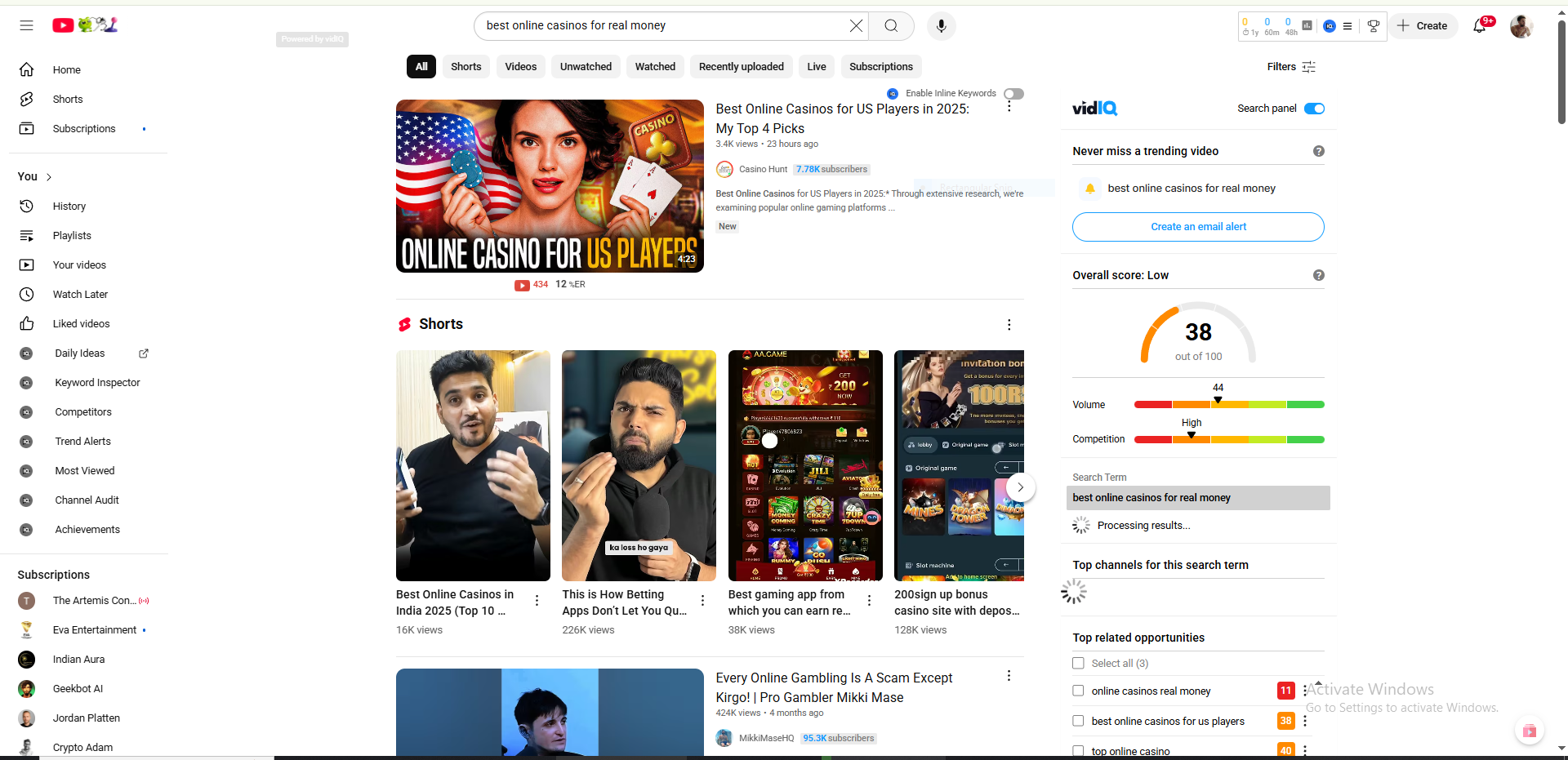
Task: Open the Online Casino for US Players thumbnail
Action: tap(550, 186)
